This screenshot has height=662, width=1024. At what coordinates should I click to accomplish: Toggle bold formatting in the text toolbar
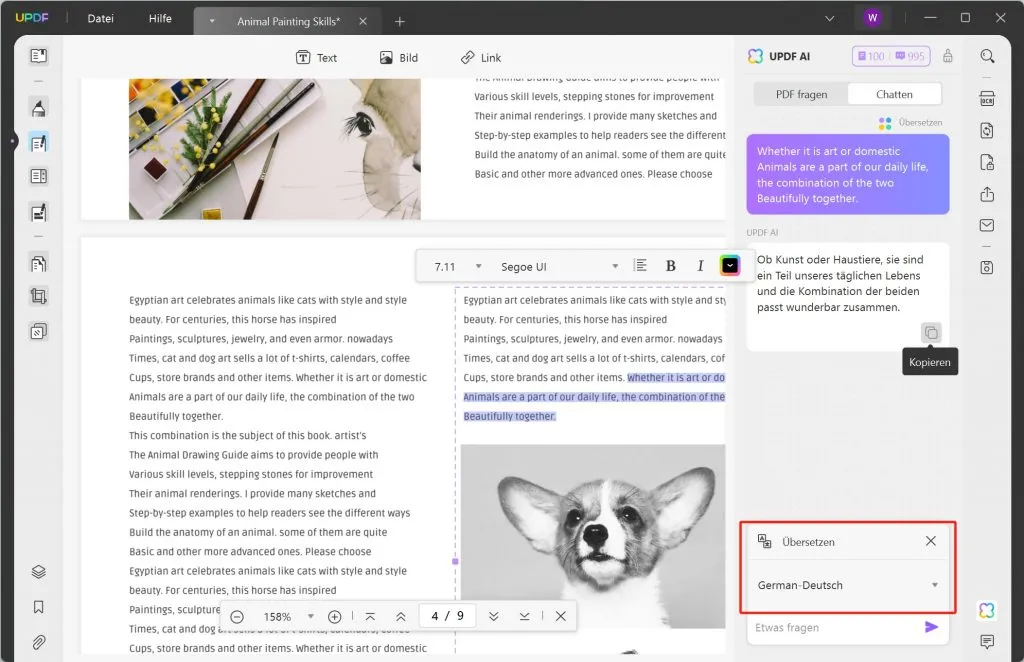[671, 265]
